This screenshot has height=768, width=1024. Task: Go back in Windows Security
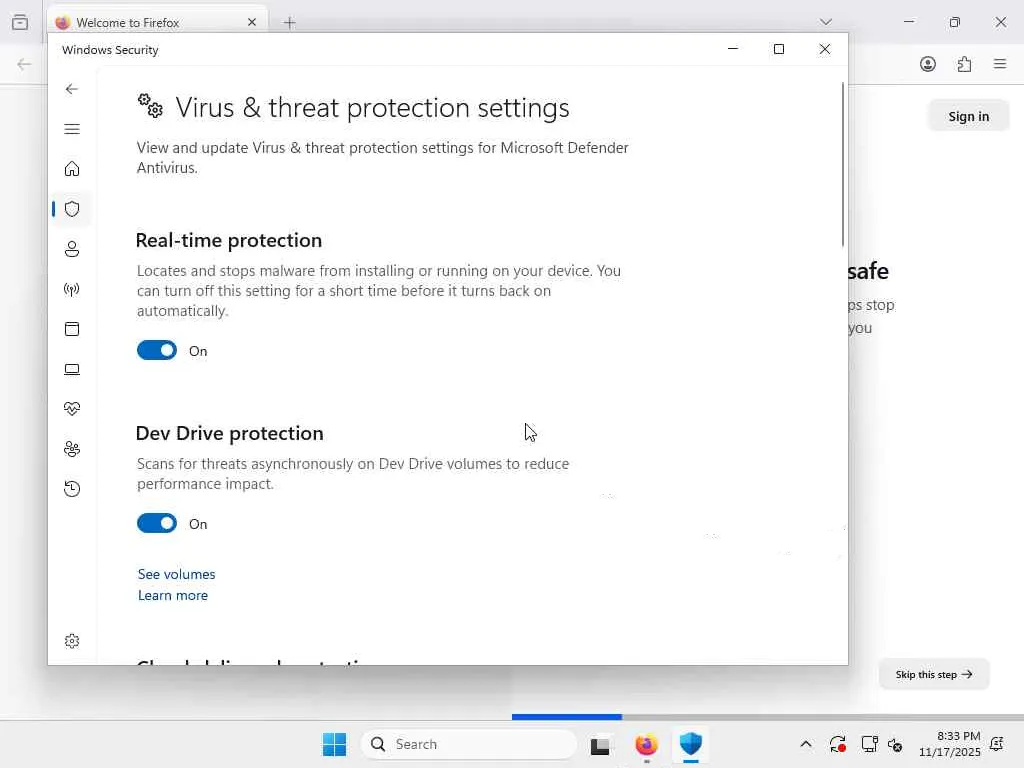click(72, 89)
